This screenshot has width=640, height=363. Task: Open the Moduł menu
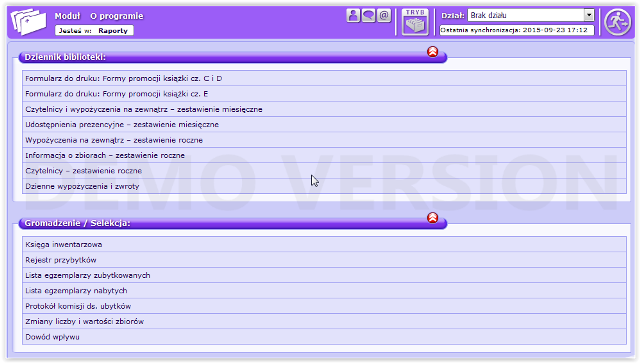[67, 16]
